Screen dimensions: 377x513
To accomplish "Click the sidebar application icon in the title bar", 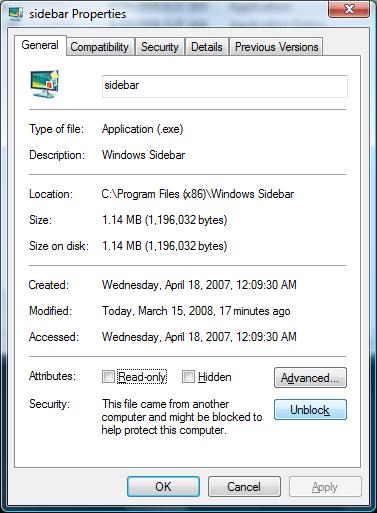I will pos(16,14).
